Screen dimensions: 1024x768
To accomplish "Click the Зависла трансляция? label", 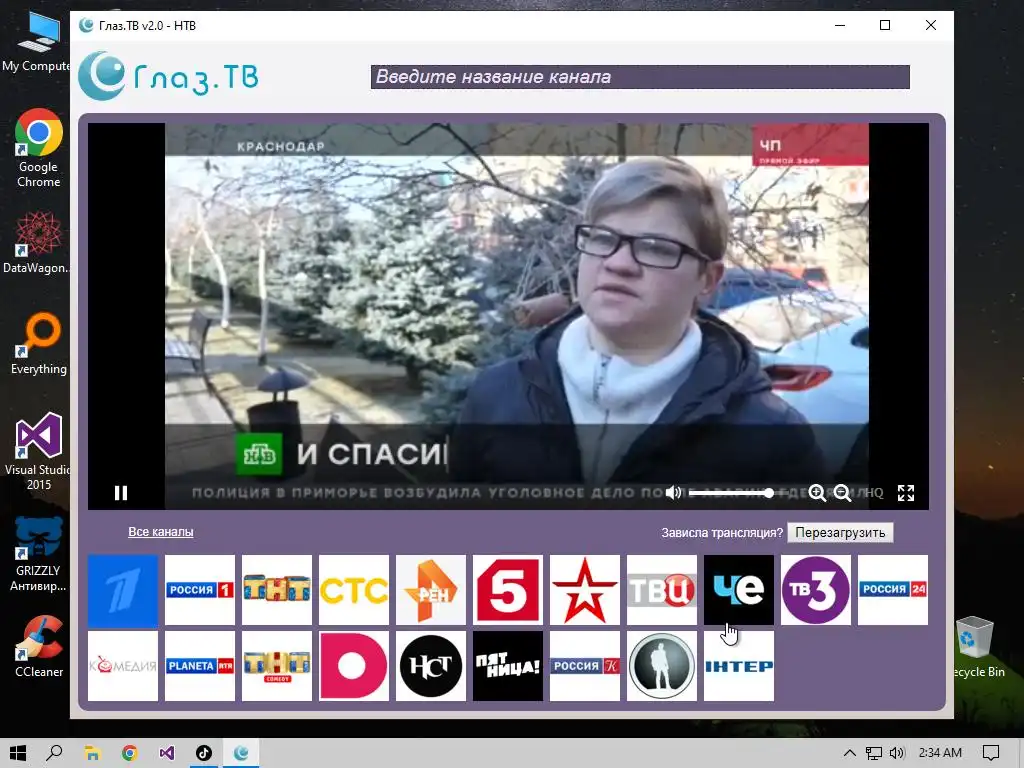I will point(722,533).
